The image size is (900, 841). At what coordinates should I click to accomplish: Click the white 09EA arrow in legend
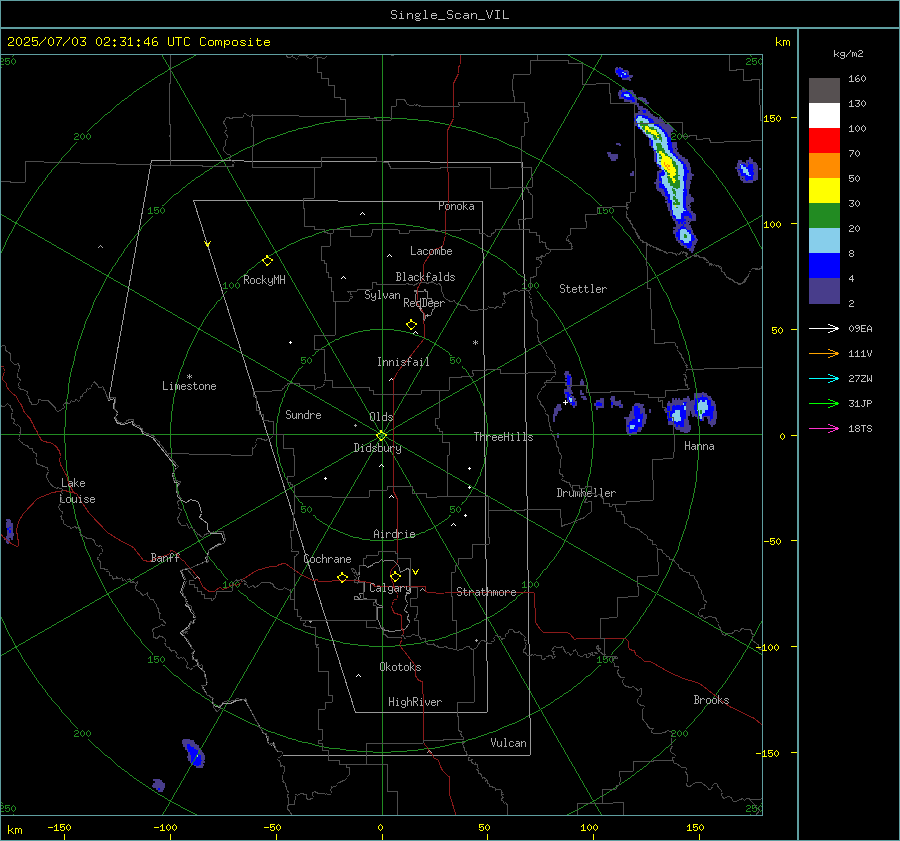click(x=824, y=328)
